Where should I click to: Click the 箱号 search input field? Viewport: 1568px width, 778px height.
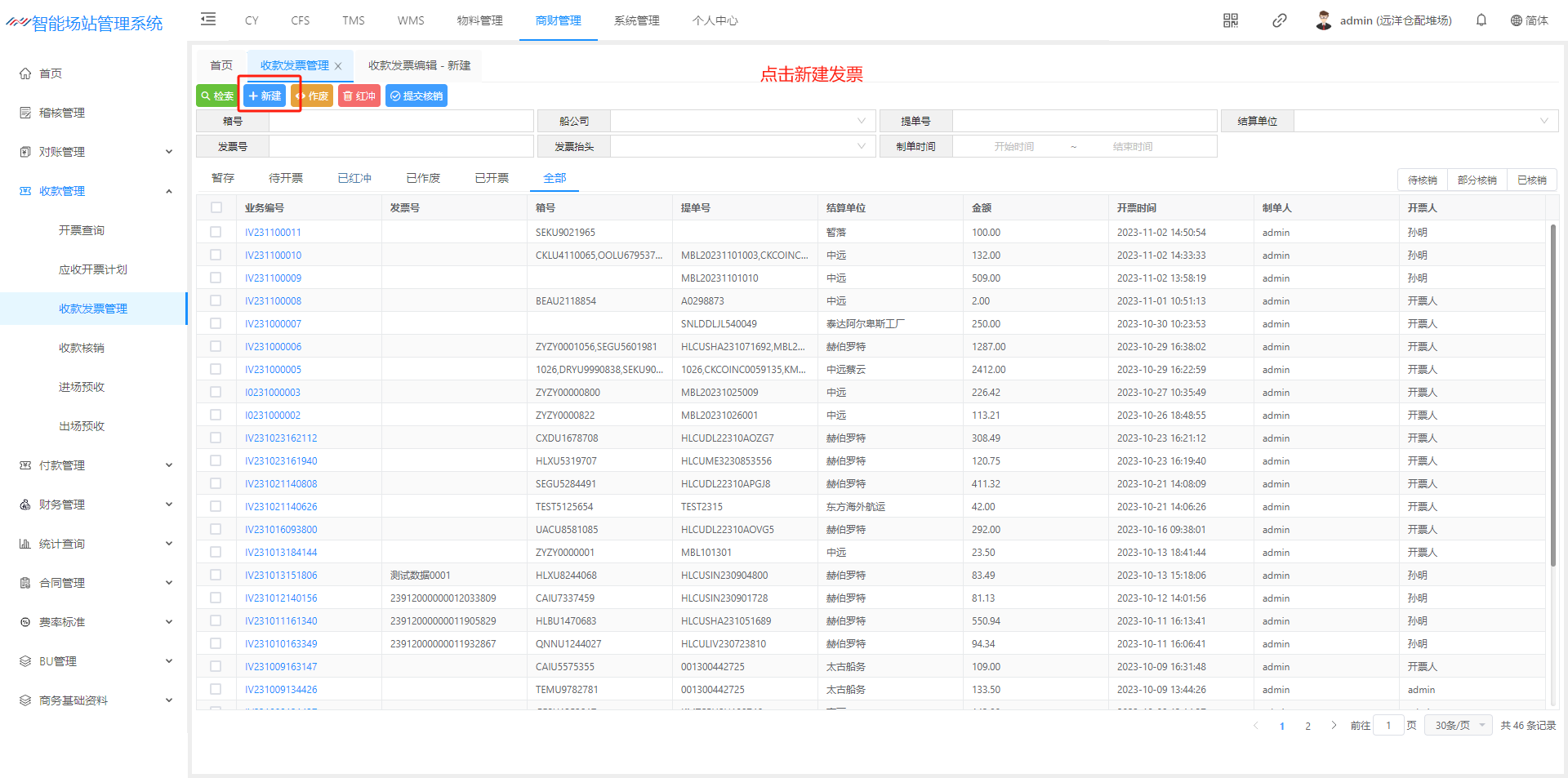click(x=400, y=121)
